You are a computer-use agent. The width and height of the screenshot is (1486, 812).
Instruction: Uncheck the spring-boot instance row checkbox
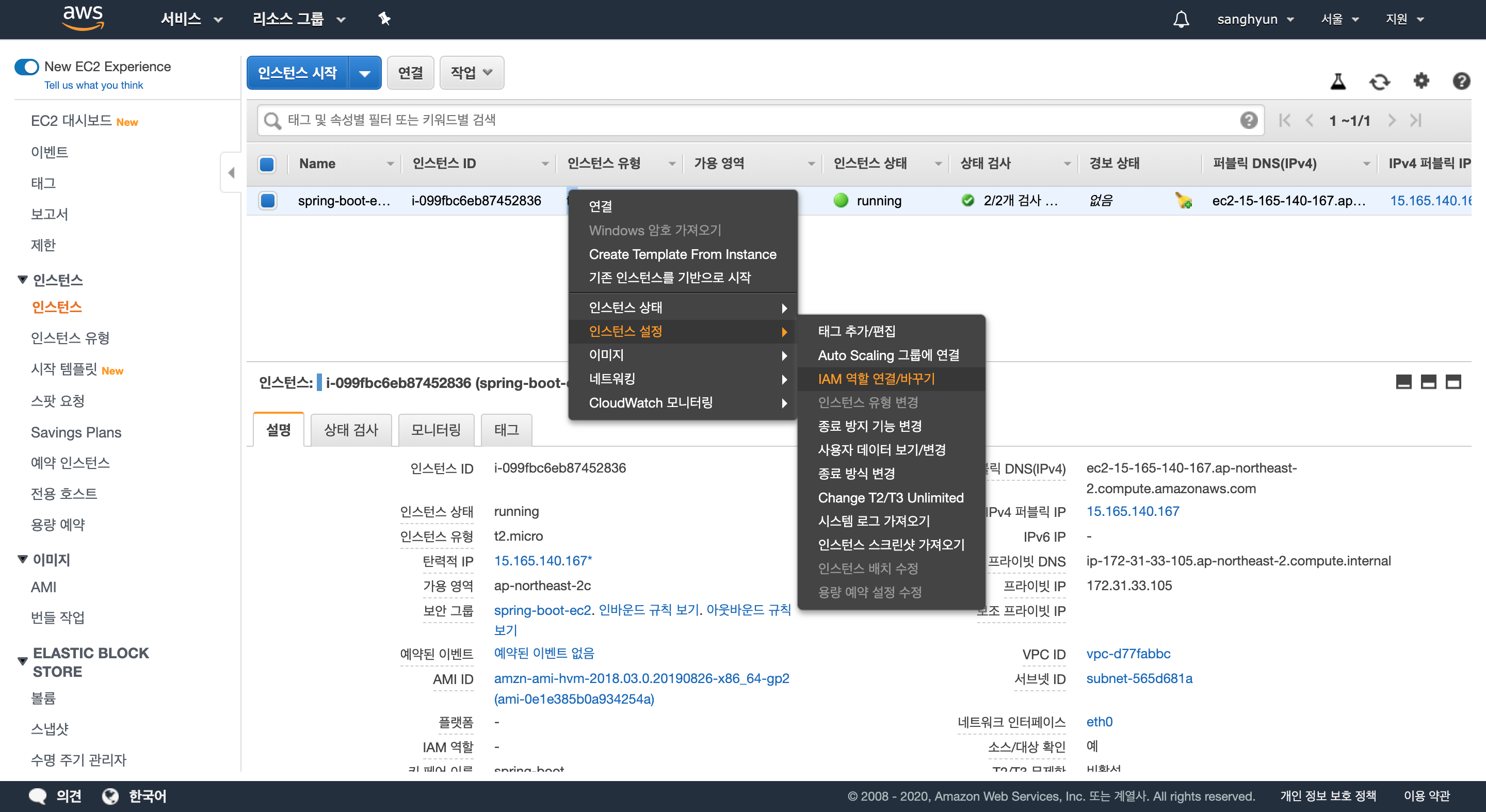[x=267, y=201]
